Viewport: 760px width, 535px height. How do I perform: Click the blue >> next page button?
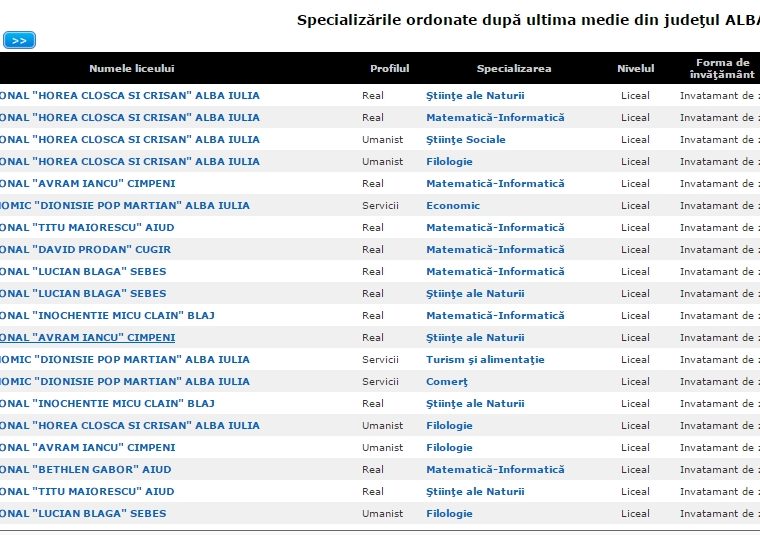pos(19,40)
